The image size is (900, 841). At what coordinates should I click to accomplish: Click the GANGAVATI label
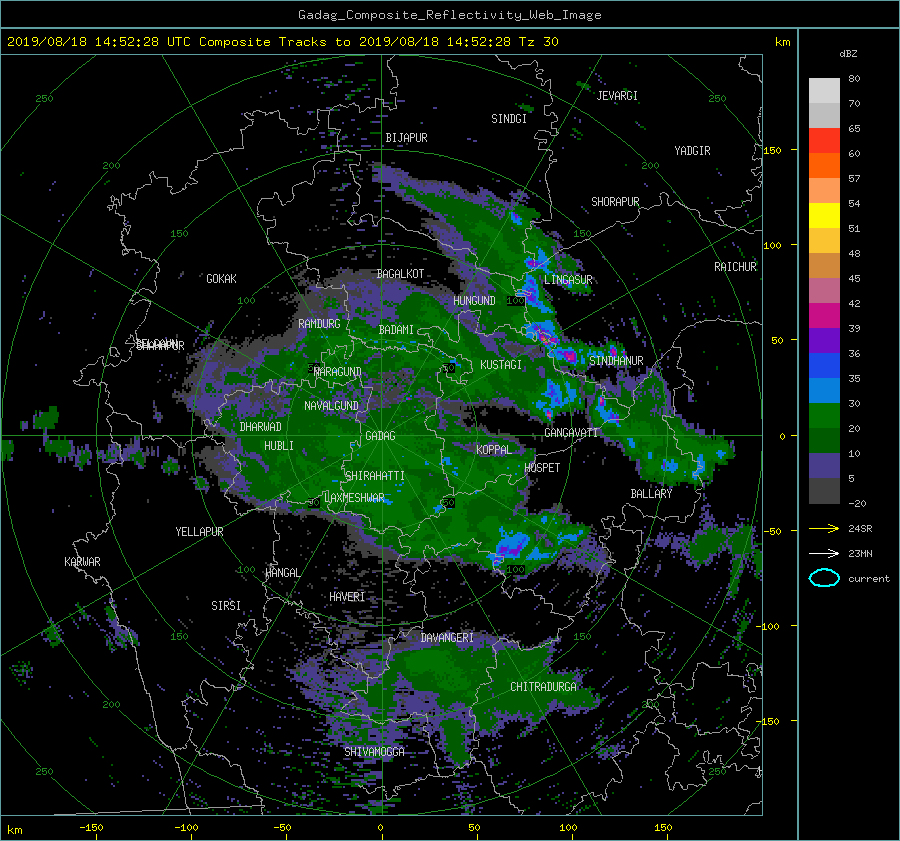[x=571, y=433]
